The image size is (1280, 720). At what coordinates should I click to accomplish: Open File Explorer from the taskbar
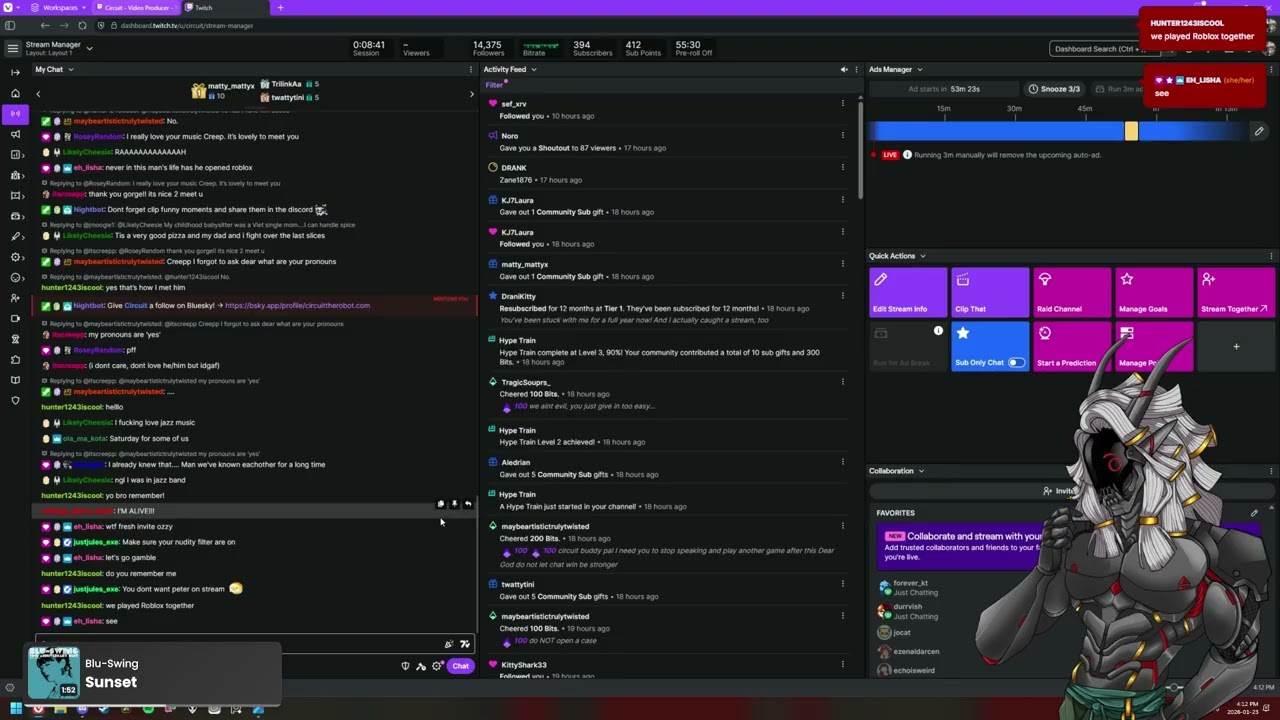(x=60, y=710)
